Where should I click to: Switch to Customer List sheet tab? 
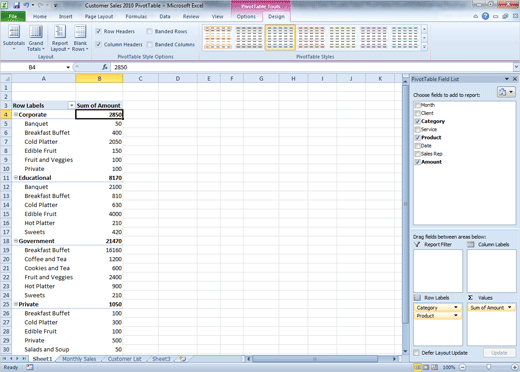tap(125, 359)
